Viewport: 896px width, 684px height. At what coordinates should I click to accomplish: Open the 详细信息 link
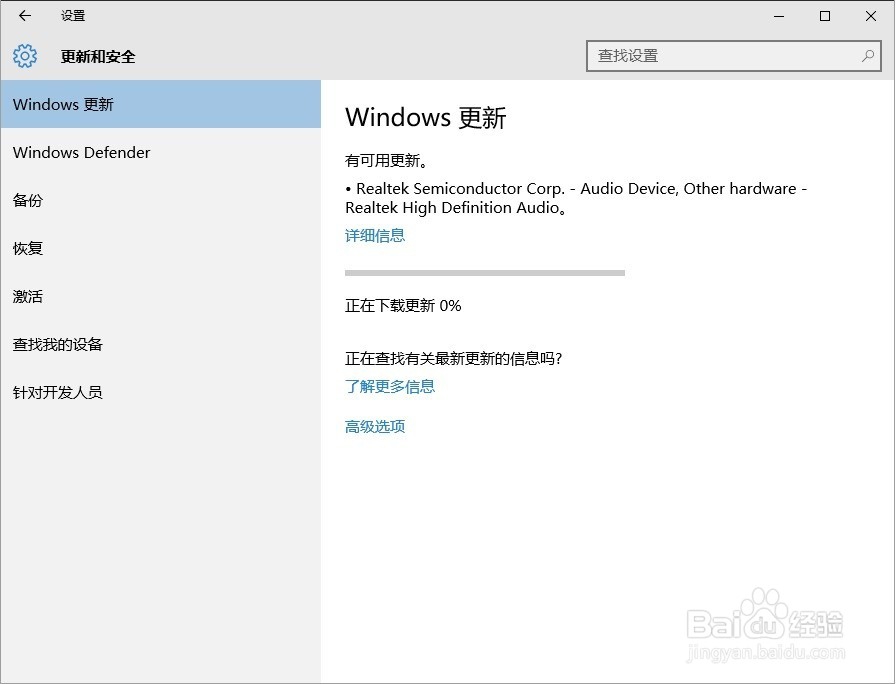pos(375,235)
